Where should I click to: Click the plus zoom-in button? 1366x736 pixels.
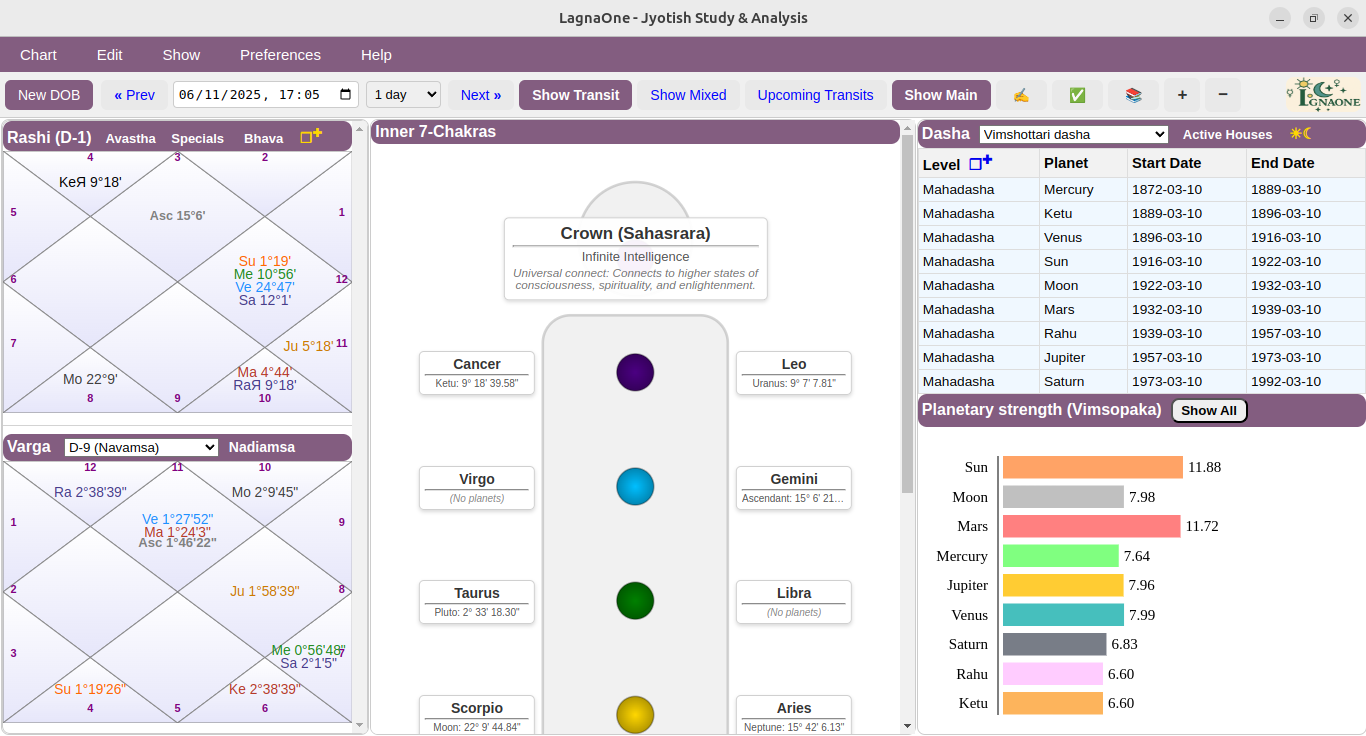[1182, 95]
